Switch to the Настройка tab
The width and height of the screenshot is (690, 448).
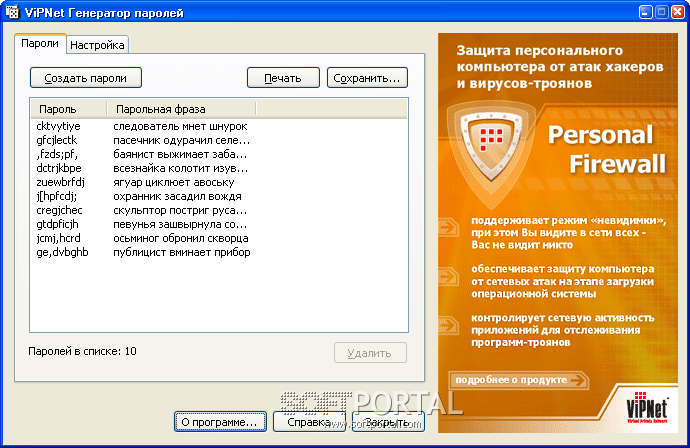[97, 45]
